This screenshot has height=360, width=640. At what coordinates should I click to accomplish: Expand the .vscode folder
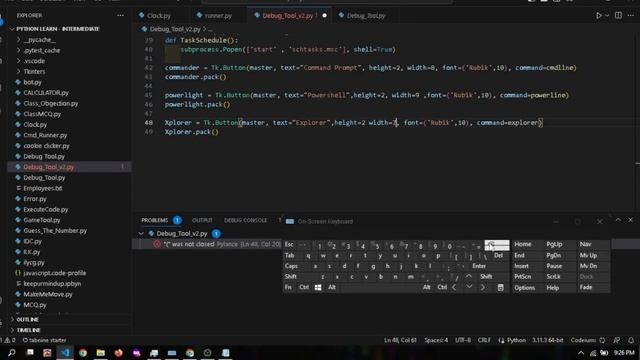coord(34,61)
